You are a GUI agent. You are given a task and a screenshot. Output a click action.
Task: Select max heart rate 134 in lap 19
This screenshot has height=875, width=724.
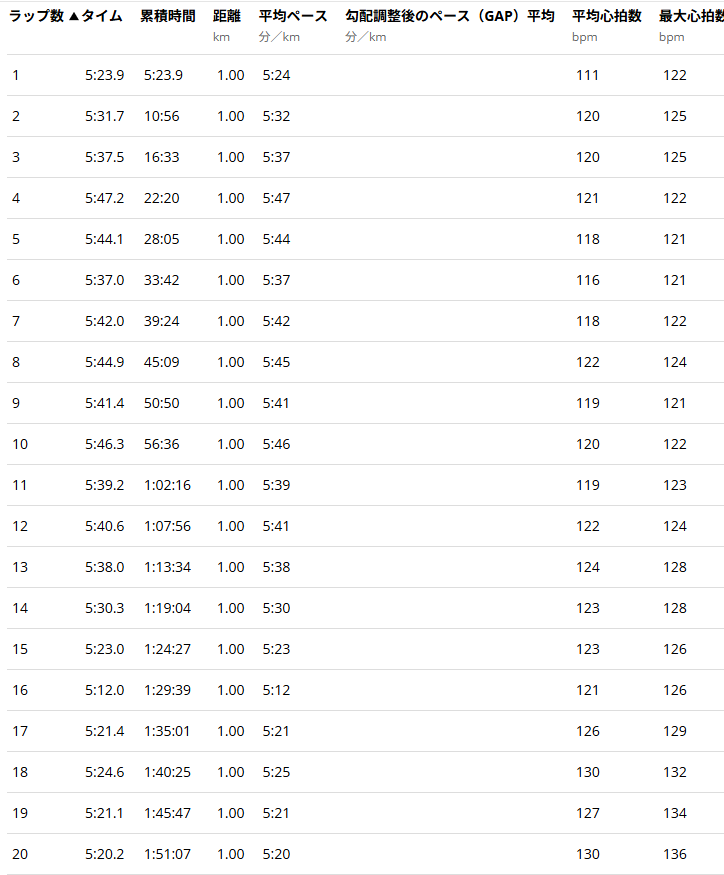click(675, 813)
